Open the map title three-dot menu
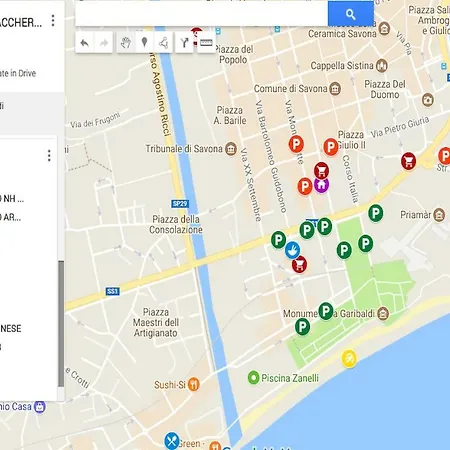The image size is (450, 450). coord(53,21)
